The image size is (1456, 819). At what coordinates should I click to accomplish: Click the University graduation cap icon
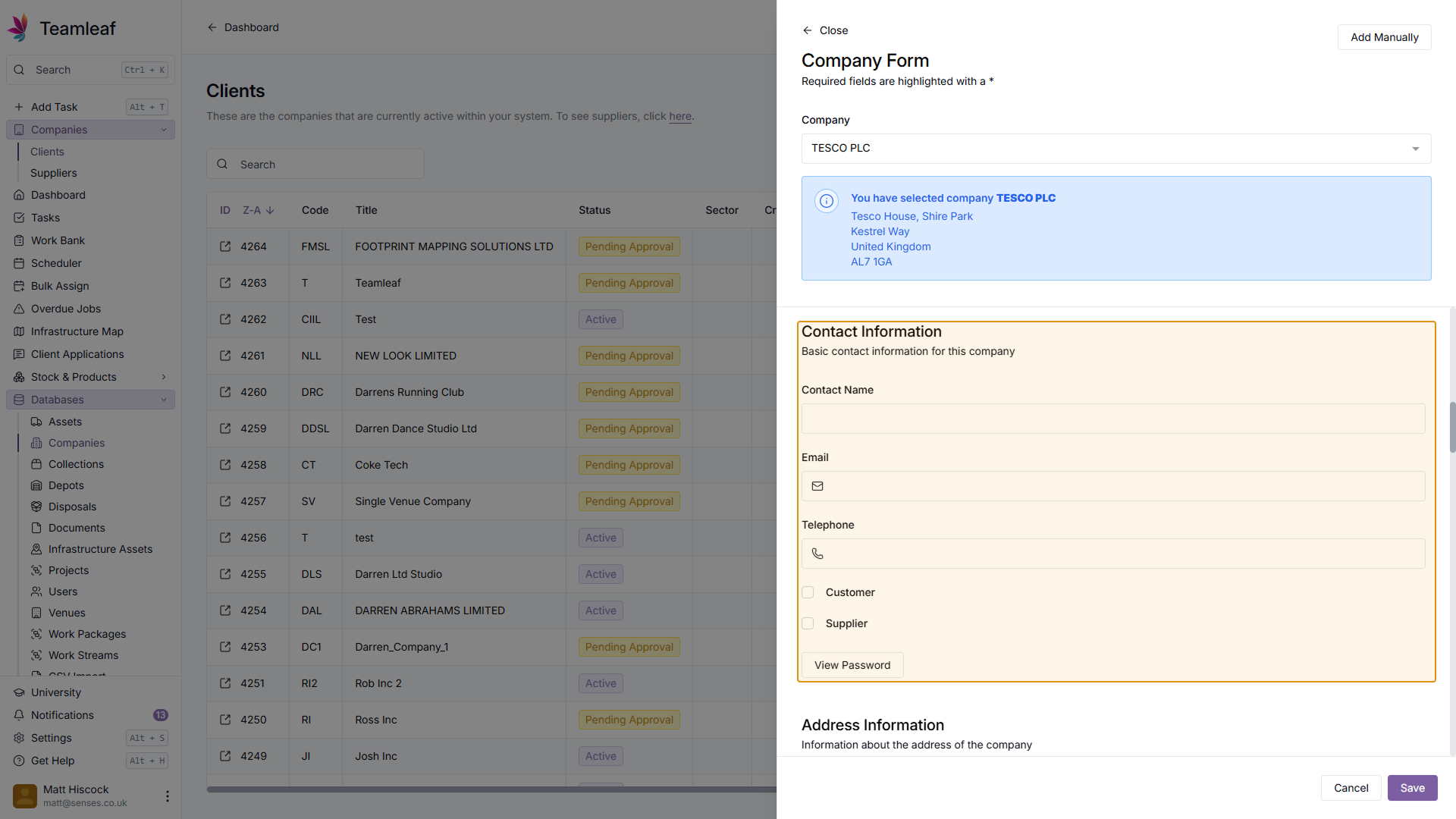click(19, 692)
